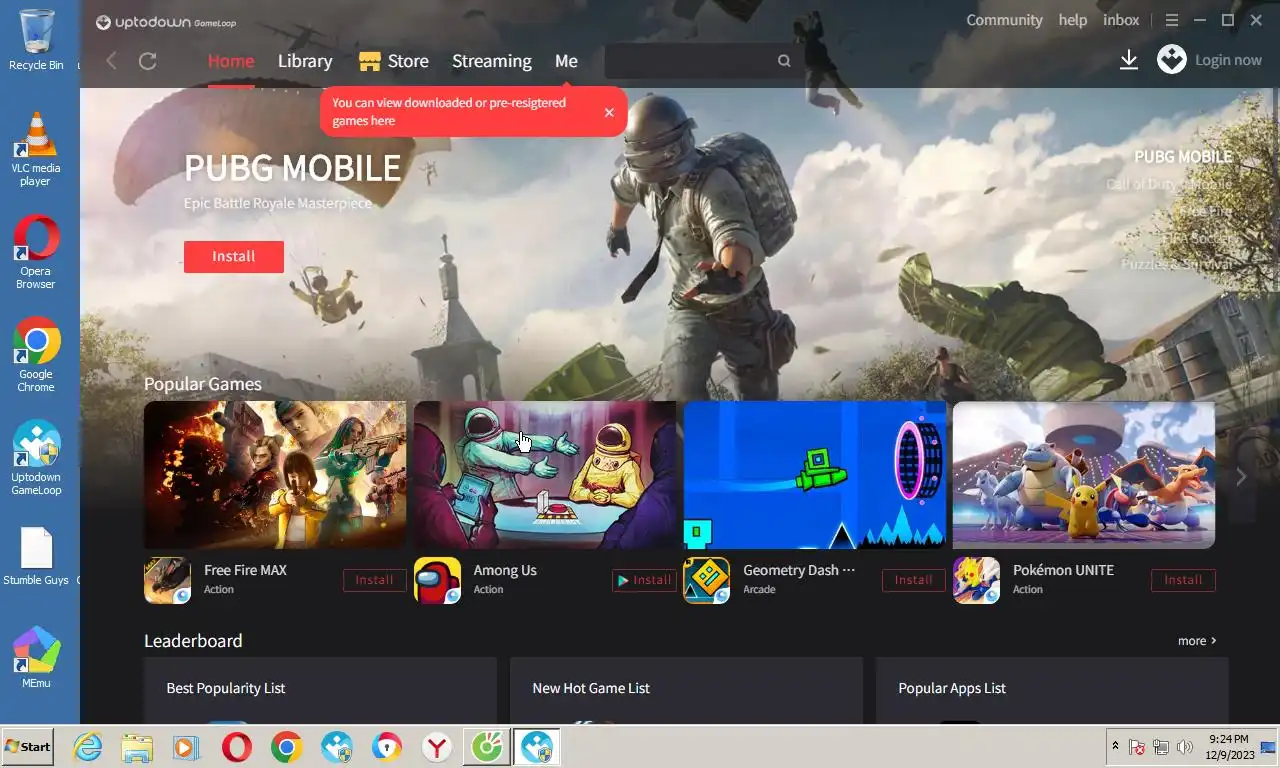The height and width of the screenshot is (768, 1280).
Task: Install PUBG MOBILE from banner
Action: click(x=234, y=257)
